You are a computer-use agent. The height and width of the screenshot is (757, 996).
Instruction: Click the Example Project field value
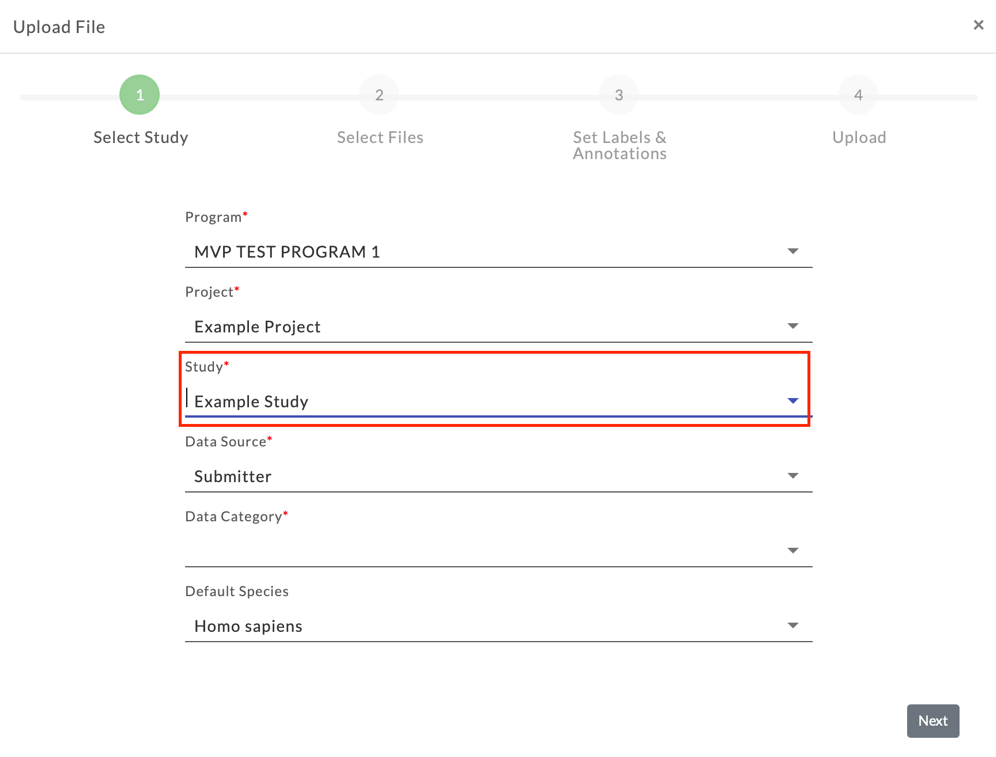point(257,327)
